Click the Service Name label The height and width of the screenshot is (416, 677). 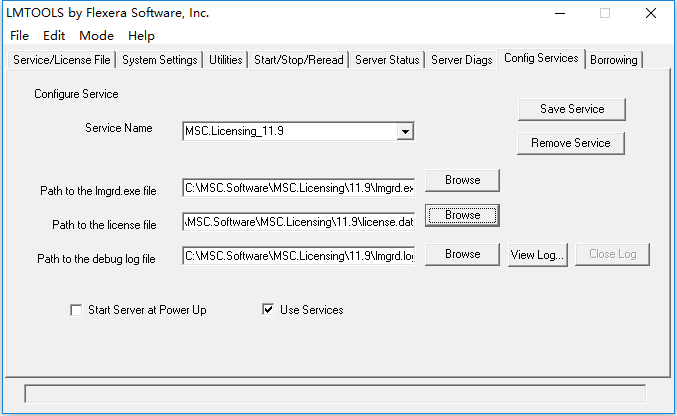click(x=119, y=128)
